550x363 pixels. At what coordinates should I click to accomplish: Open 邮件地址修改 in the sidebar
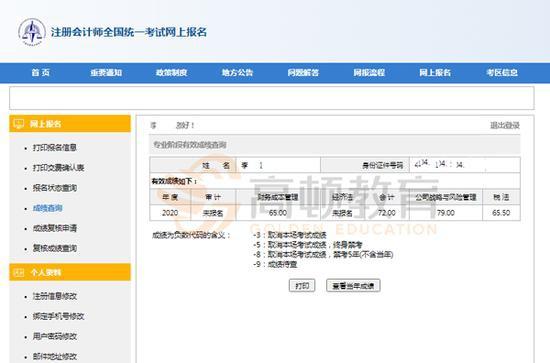coord(55,357)
